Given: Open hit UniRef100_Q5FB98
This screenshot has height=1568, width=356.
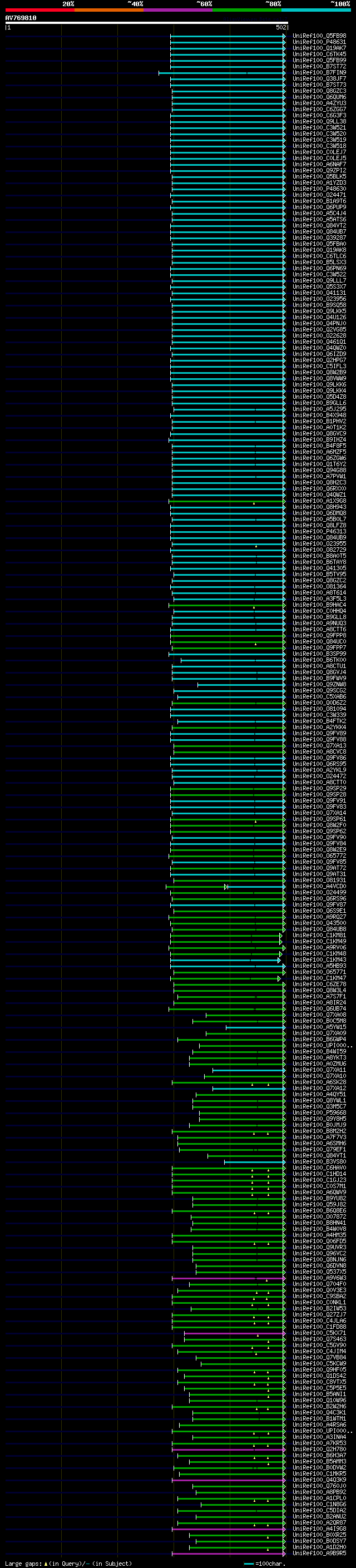Looking at the screenshot, I should pyautogui.click(x=319, y=36).
